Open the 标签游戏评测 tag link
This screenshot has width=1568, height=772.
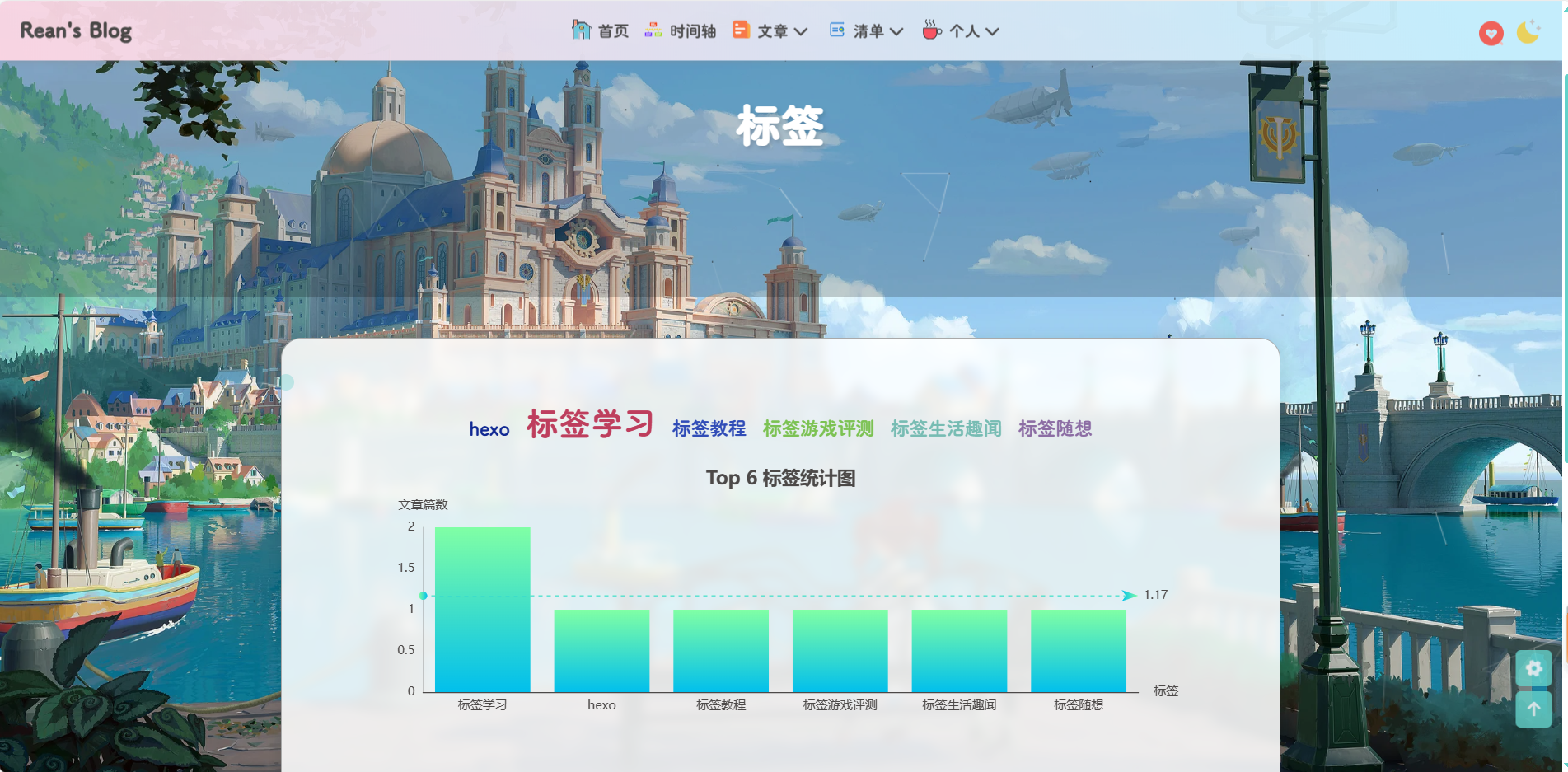coord(818,428)
